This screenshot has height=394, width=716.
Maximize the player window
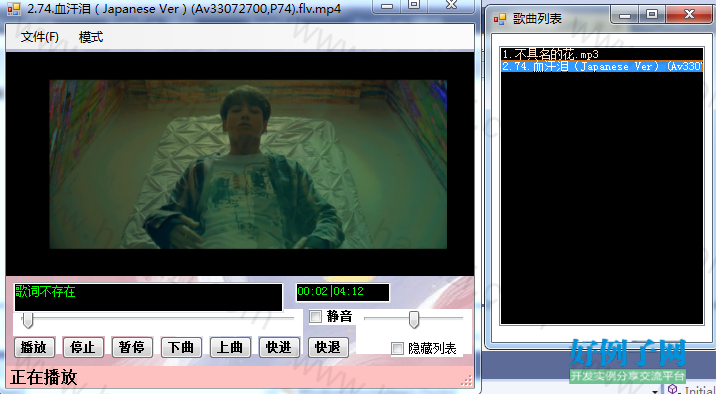[x=414, y=6]
